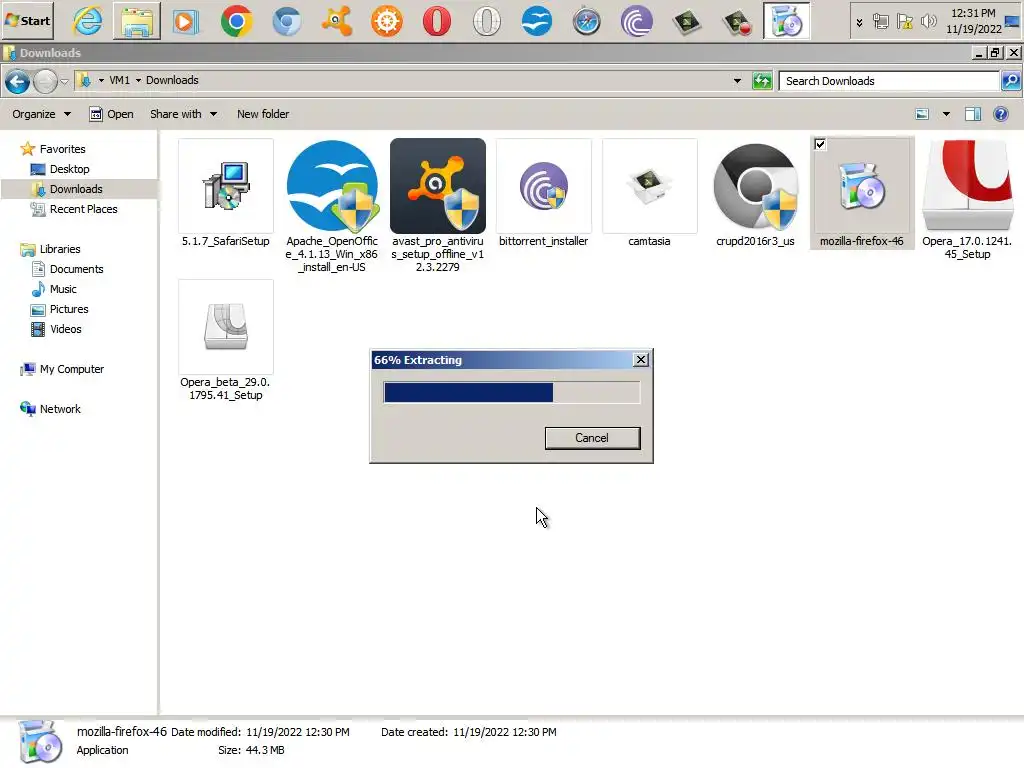This screenshot has height=768, width=1024.
Task: Launch OpenOffice from the taskbar
Action: pyautogui.click(x=536, y=21)
